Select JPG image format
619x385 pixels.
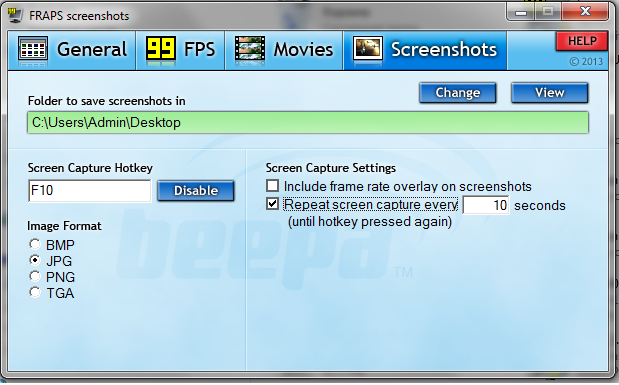click(35, 261)
